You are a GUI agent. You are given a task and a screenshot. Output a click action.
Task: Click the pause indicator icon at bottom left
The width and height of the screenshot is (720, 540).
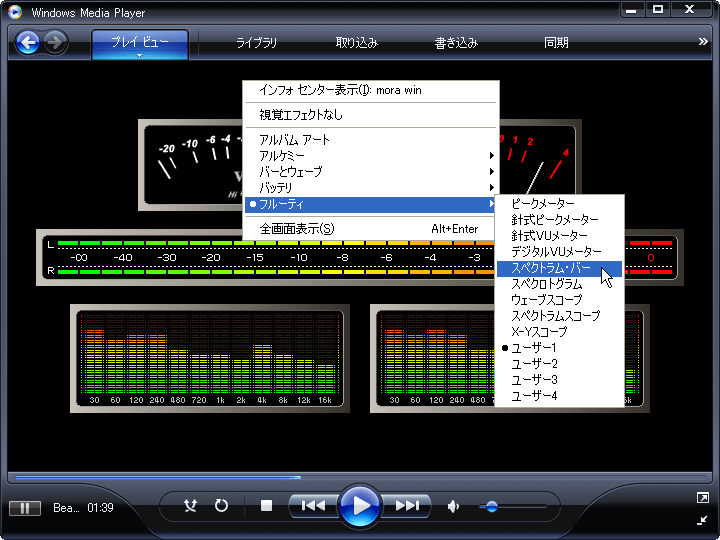(x=25, y=508)
